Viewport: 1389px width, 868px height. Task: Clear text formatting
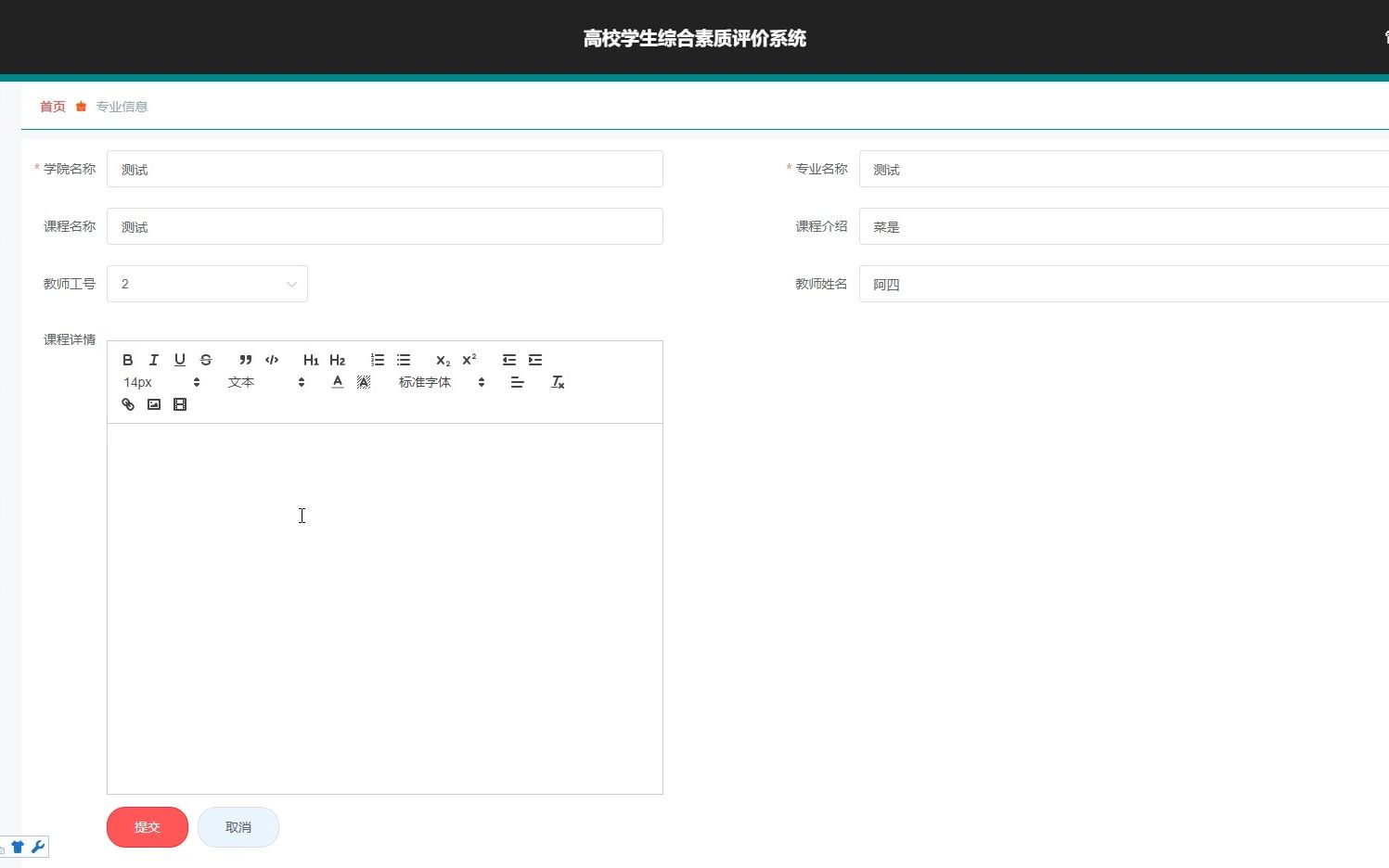click(x=558, y=382)
